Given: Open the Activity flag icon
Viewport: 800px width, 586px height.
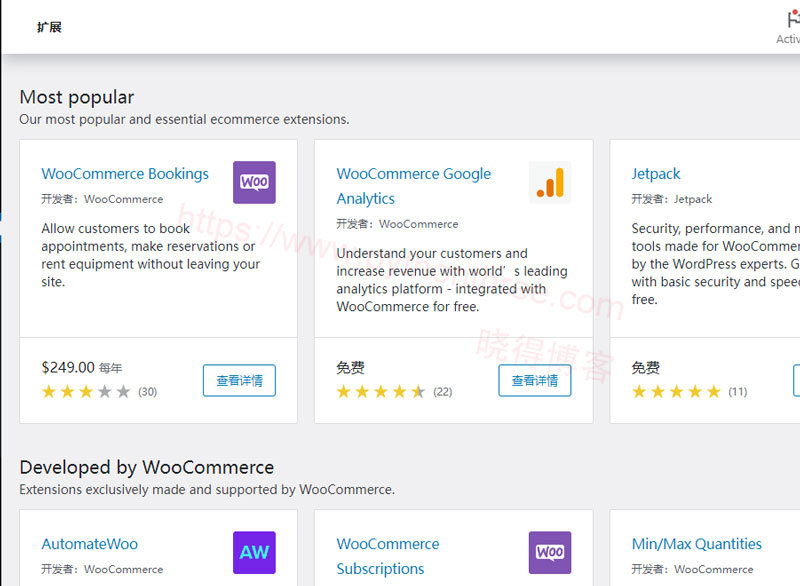Looking at the screenshot, I should point(793,20).
